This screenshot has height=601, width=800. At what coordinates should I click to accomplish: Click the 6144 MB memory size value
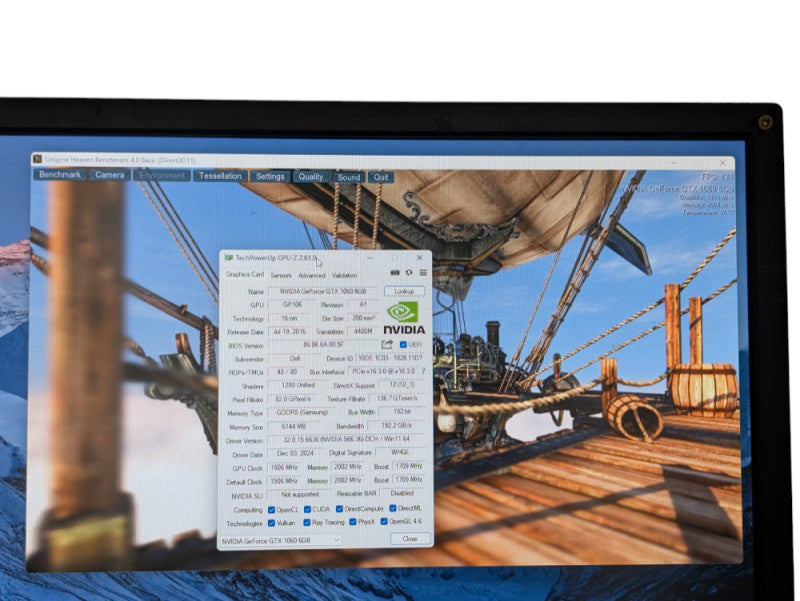pyautogui.click(x=294, y=425)
